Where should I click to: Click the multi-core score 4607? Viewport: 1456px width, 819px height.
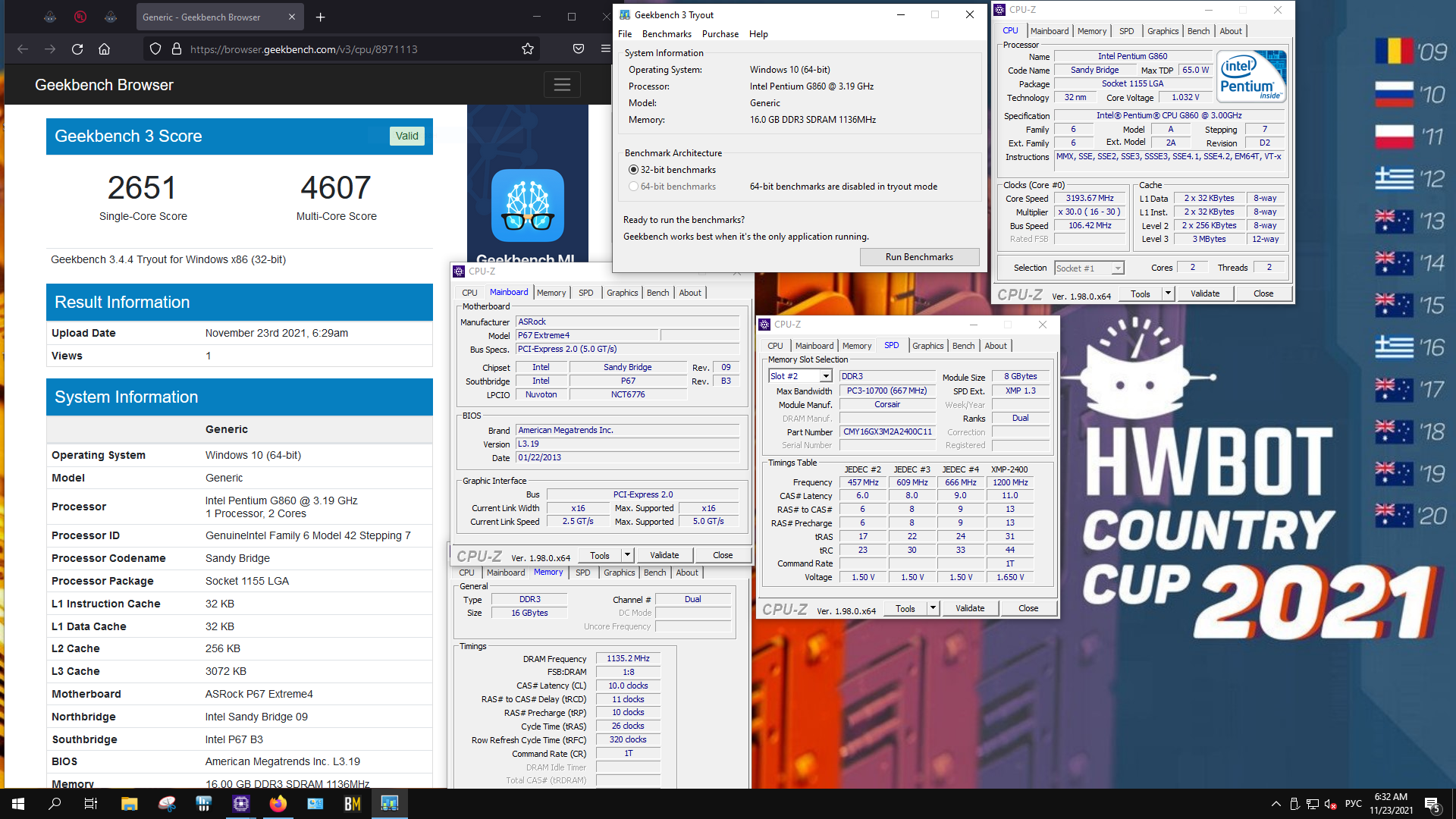pyautogui.click(x=336, y=188)
